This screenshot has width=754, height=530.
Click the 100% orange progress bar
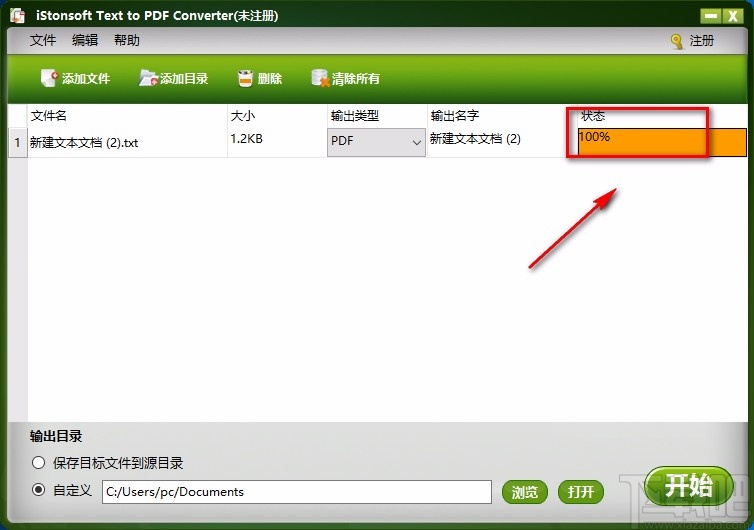coord(662,142)
